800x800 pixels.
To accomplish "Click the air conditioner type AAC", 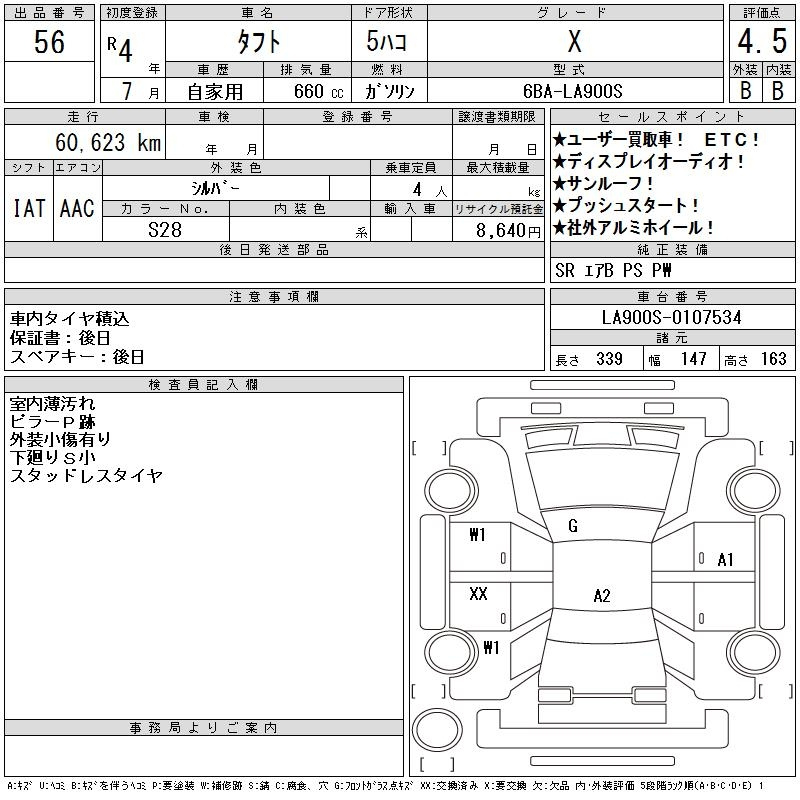I will [x=77, y=208].
